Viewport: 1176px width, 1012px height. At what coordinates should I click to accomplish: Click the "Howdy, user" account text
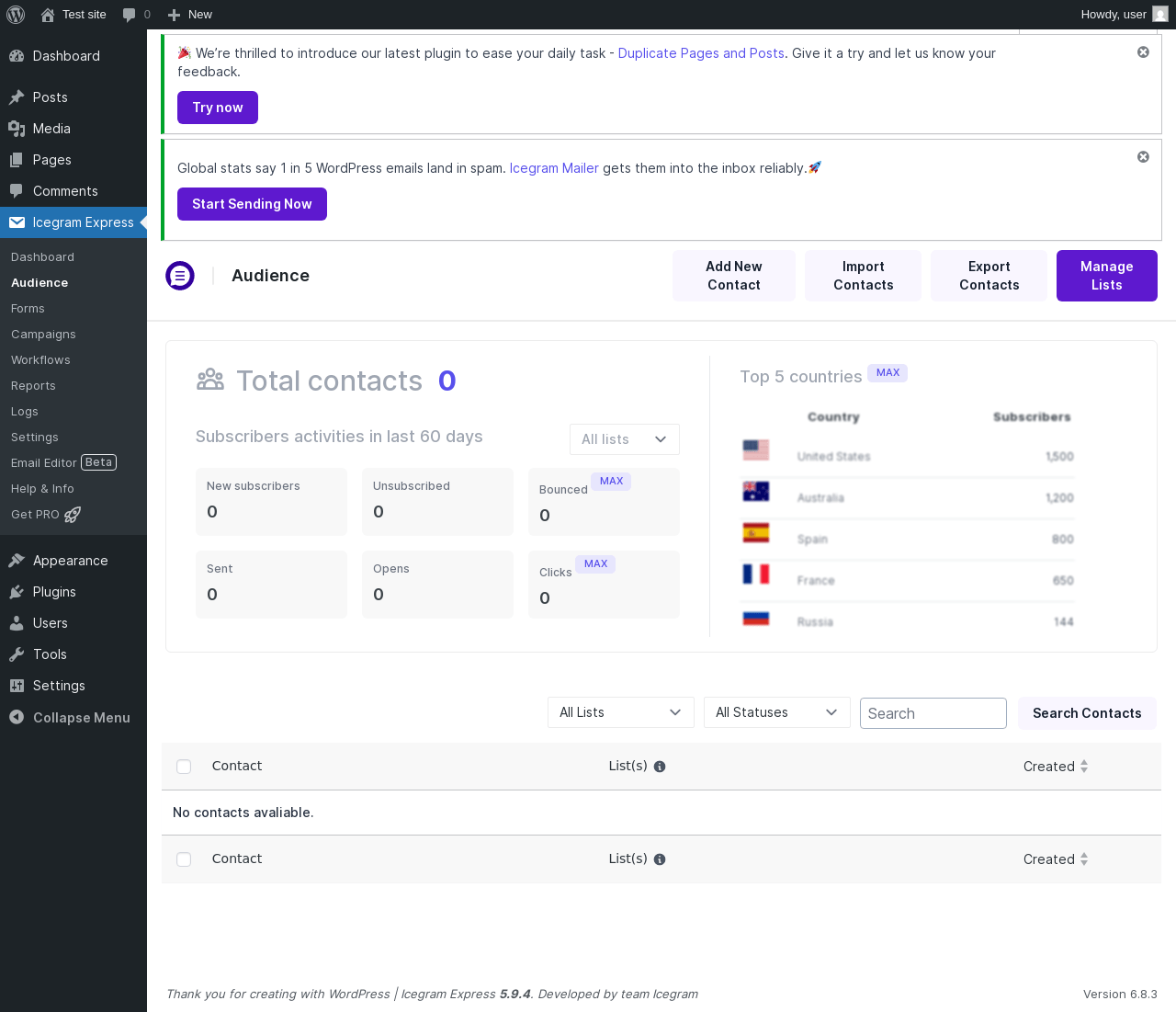(1114, 15)
